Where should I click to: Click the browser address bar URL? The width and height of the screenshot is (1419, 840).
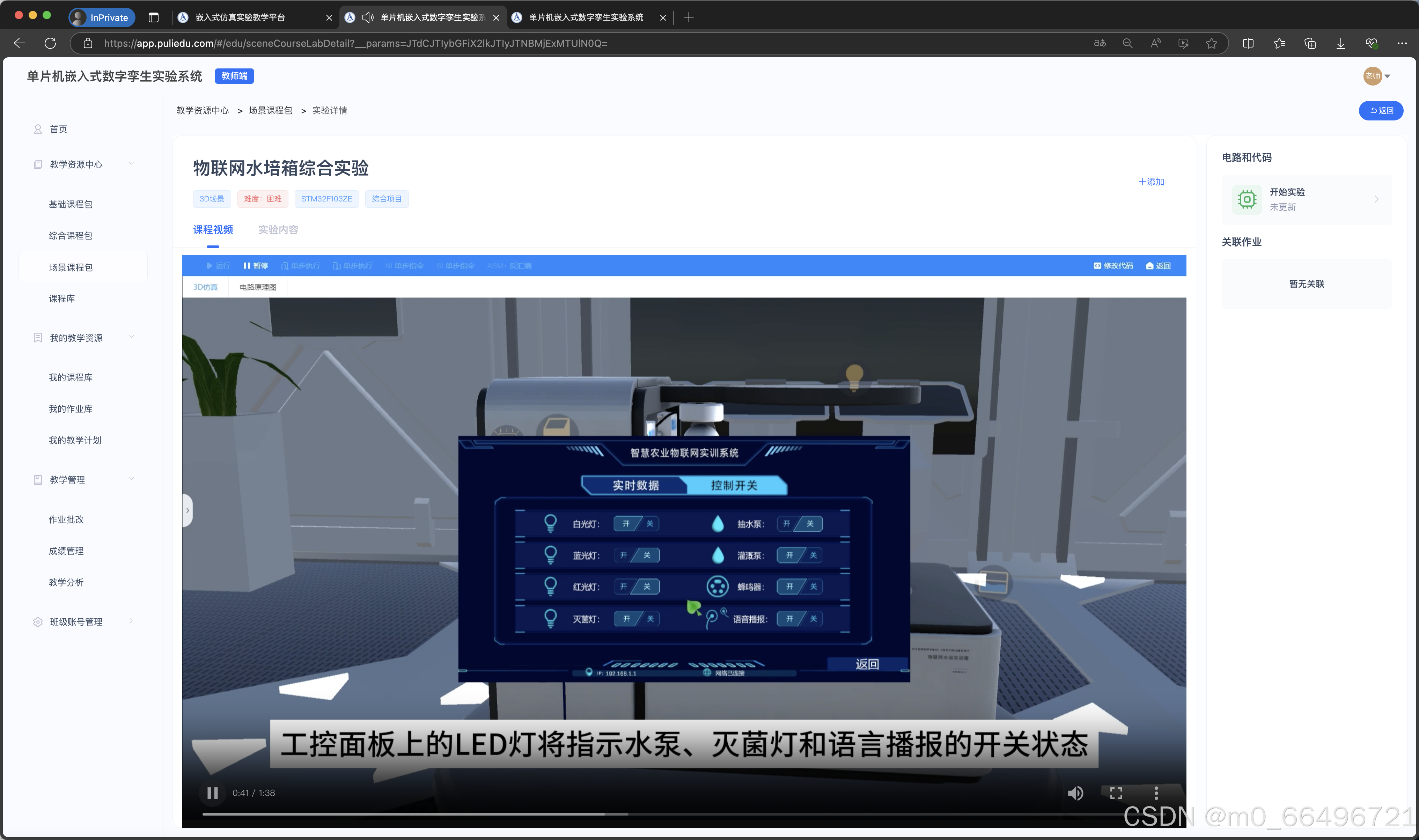point(355,43)
